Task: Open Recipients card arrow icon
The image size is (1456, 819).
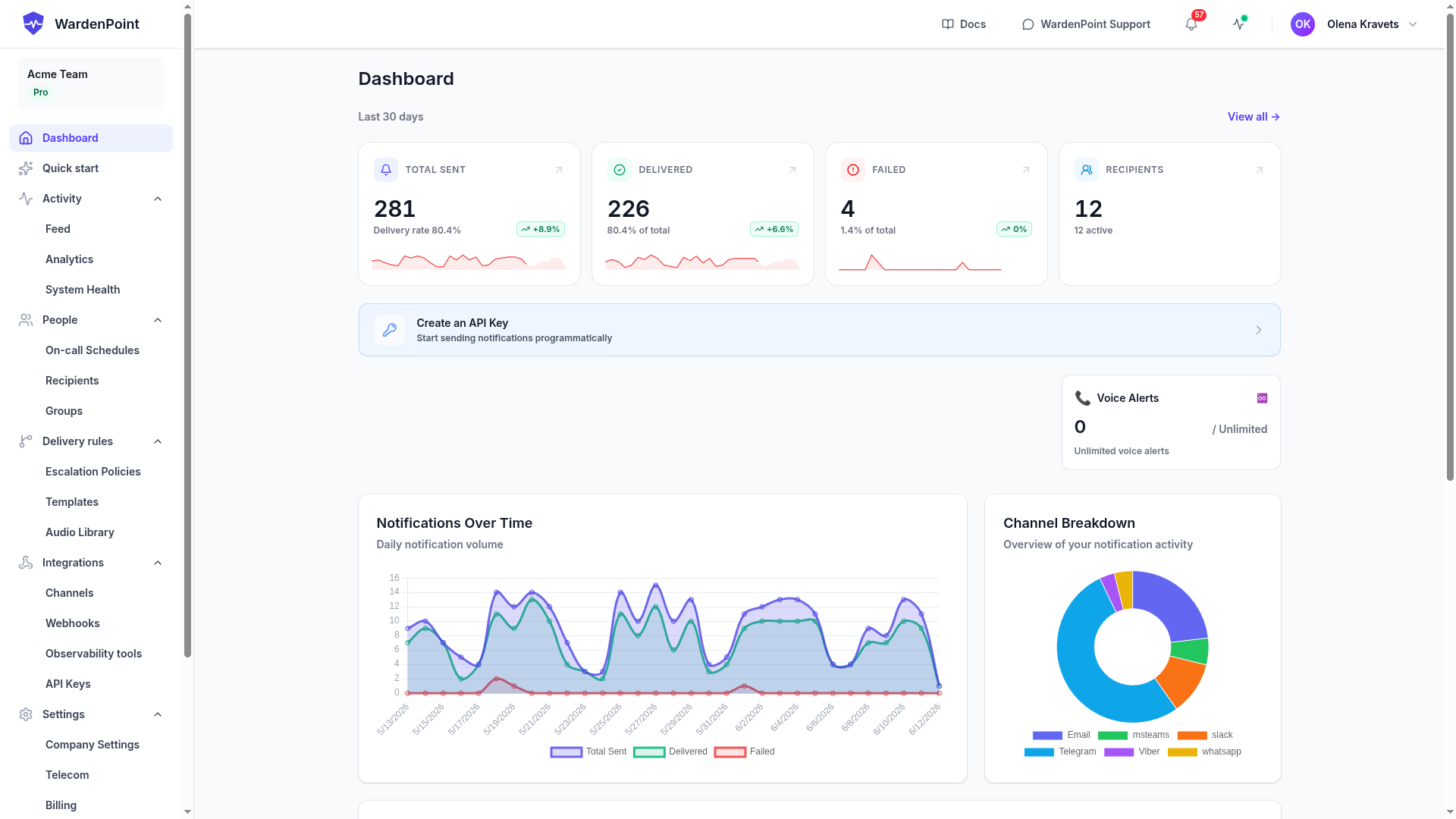Action: pyautogui.click(x=1260, y=170)
